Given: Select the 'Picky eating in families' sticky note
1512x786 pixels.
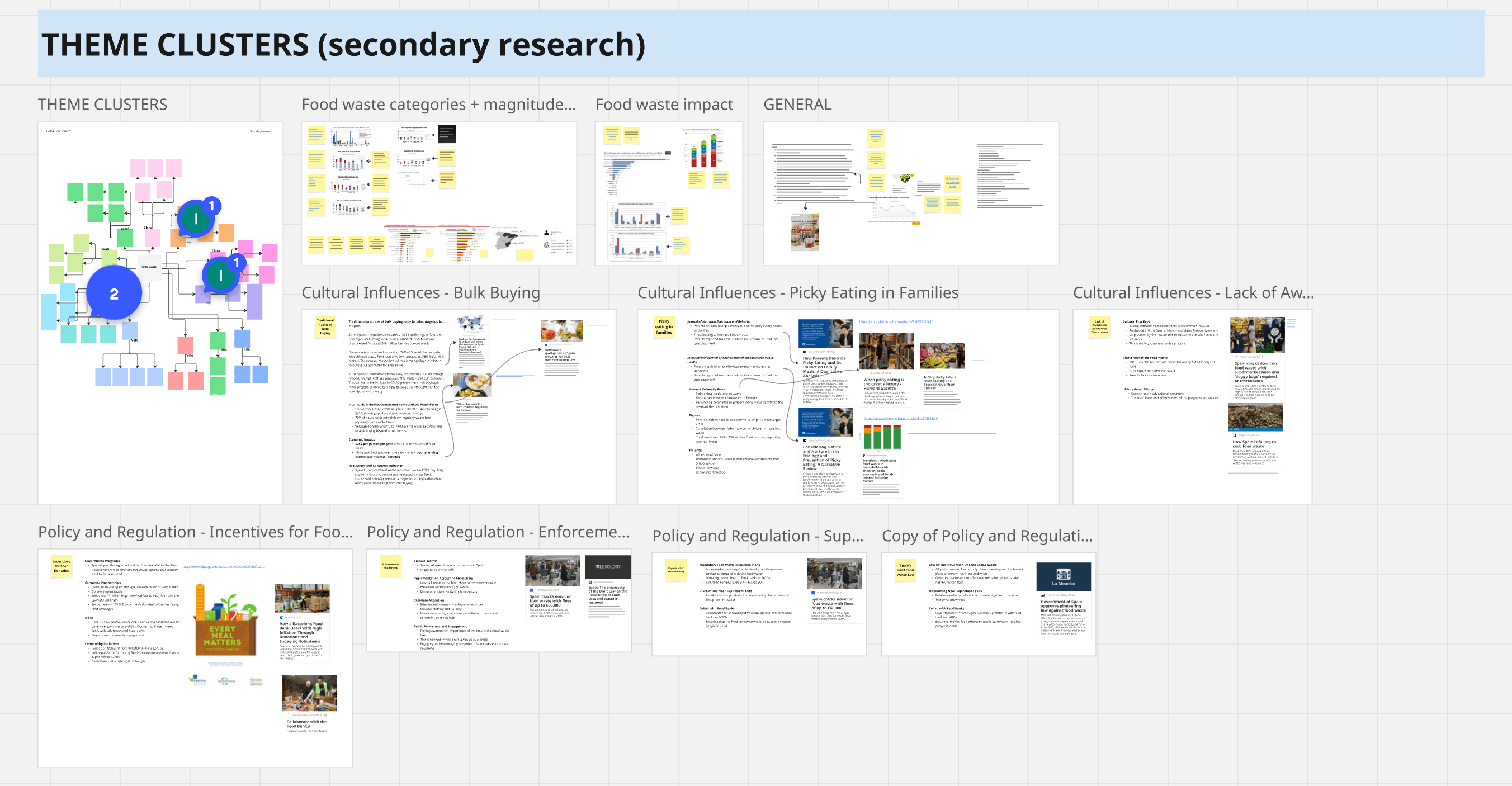Looking at the screenshot, I should point(664,326).
